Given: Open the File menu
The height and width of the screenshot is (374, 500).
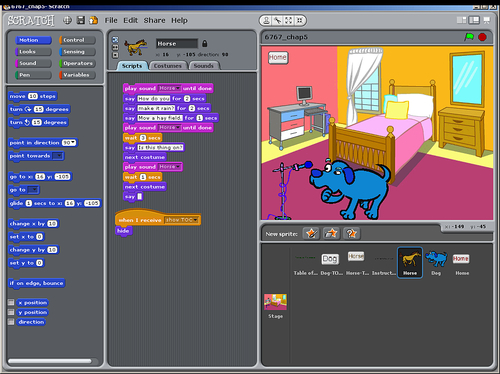Looking at the screenshot, I should (x=111, y=20).
